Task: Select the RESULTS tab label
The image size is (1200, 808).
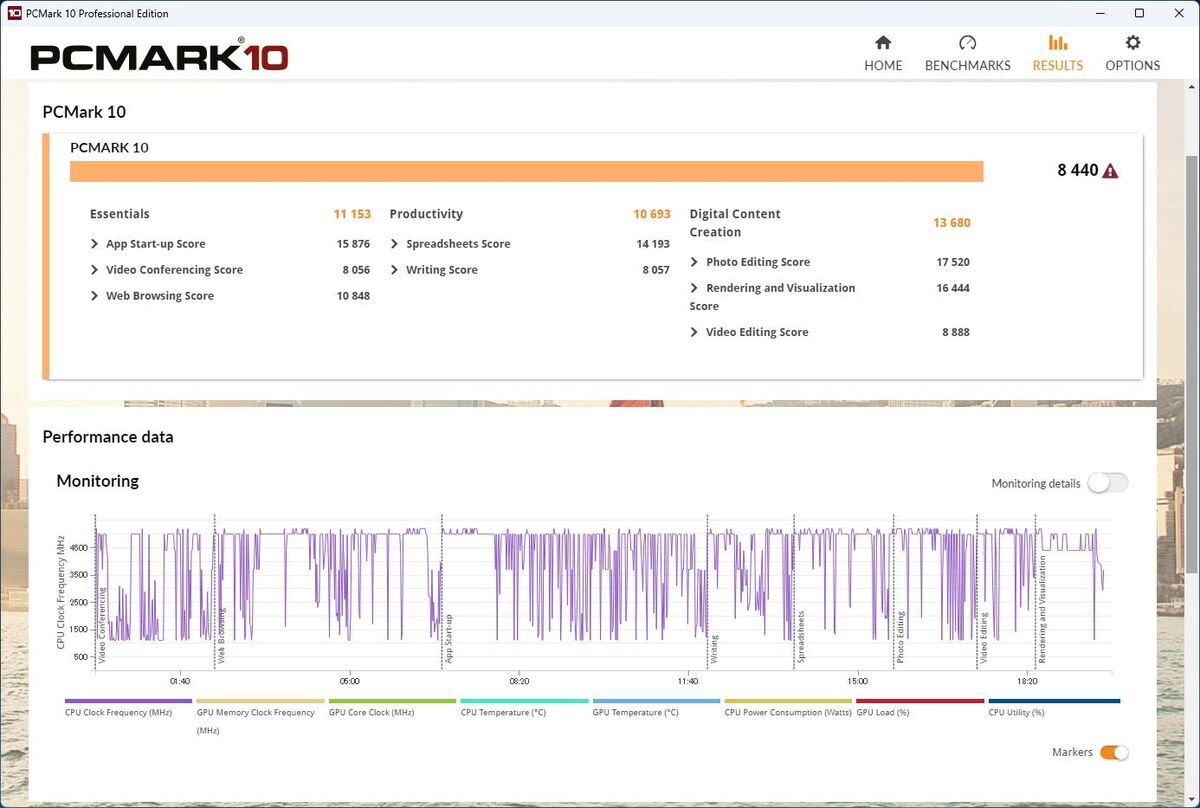Action: tap(1057, 65)
